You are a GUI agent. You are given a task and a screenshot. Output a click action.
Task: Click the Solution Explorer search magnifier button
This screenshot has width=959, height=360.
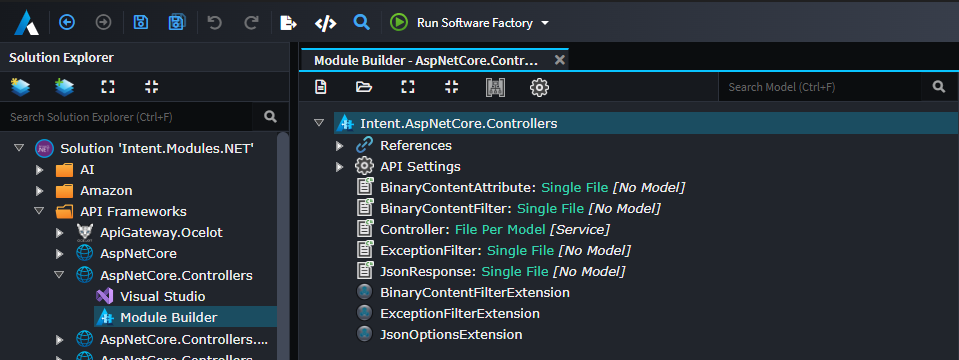click(270, 117)
